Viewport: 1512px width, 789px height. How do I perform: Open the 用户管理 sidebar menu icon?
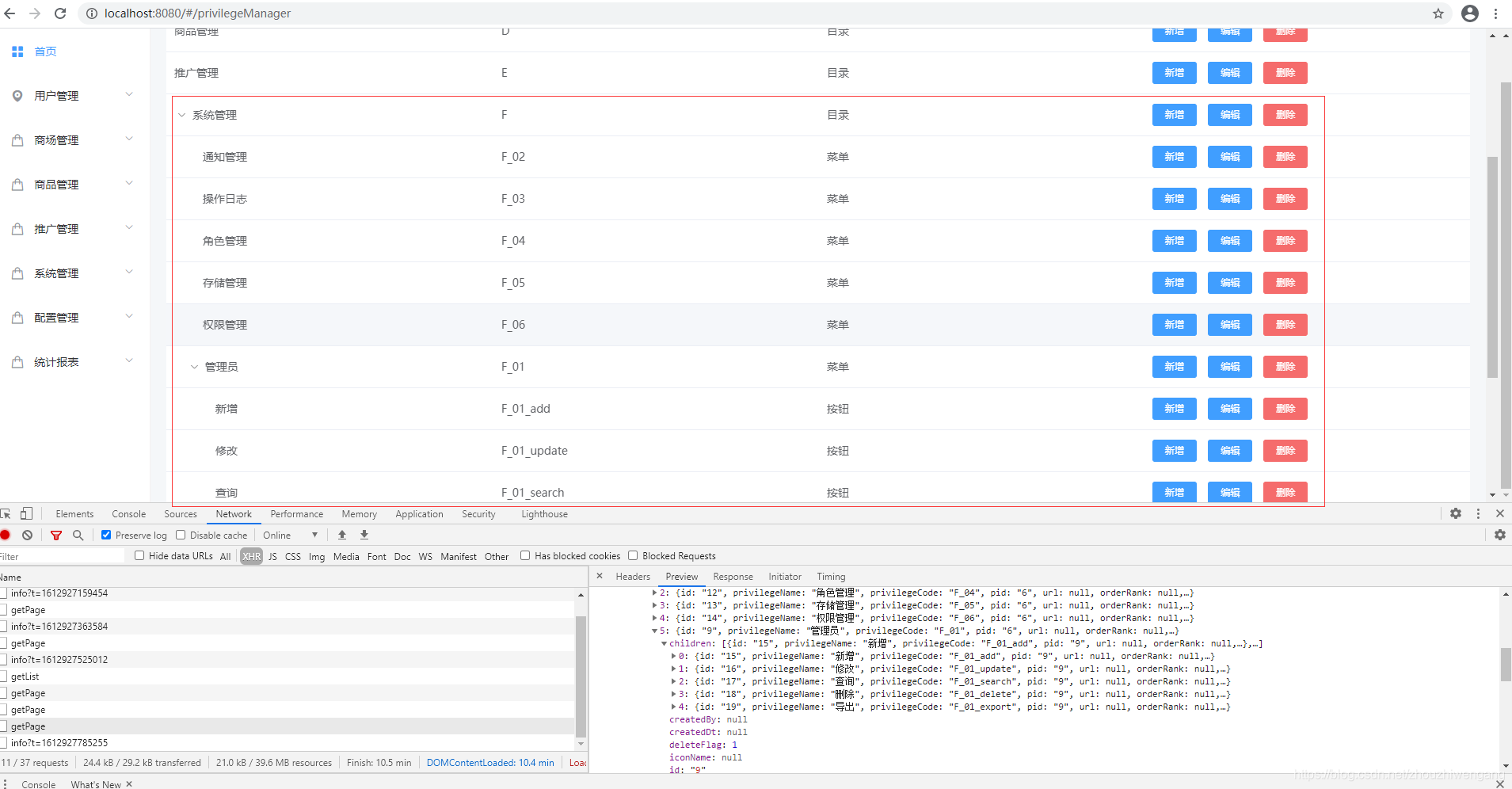18,95
